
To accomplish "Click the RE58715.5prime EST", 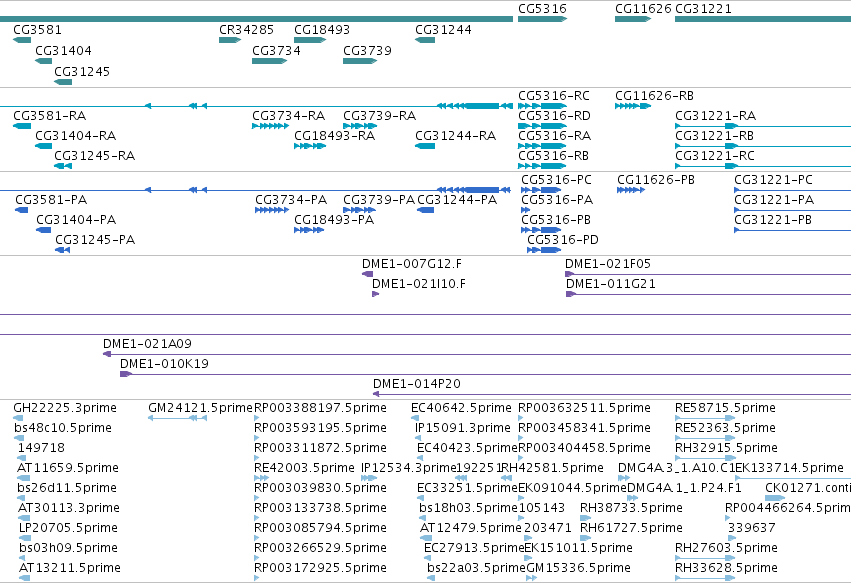I will pos(705,418).
